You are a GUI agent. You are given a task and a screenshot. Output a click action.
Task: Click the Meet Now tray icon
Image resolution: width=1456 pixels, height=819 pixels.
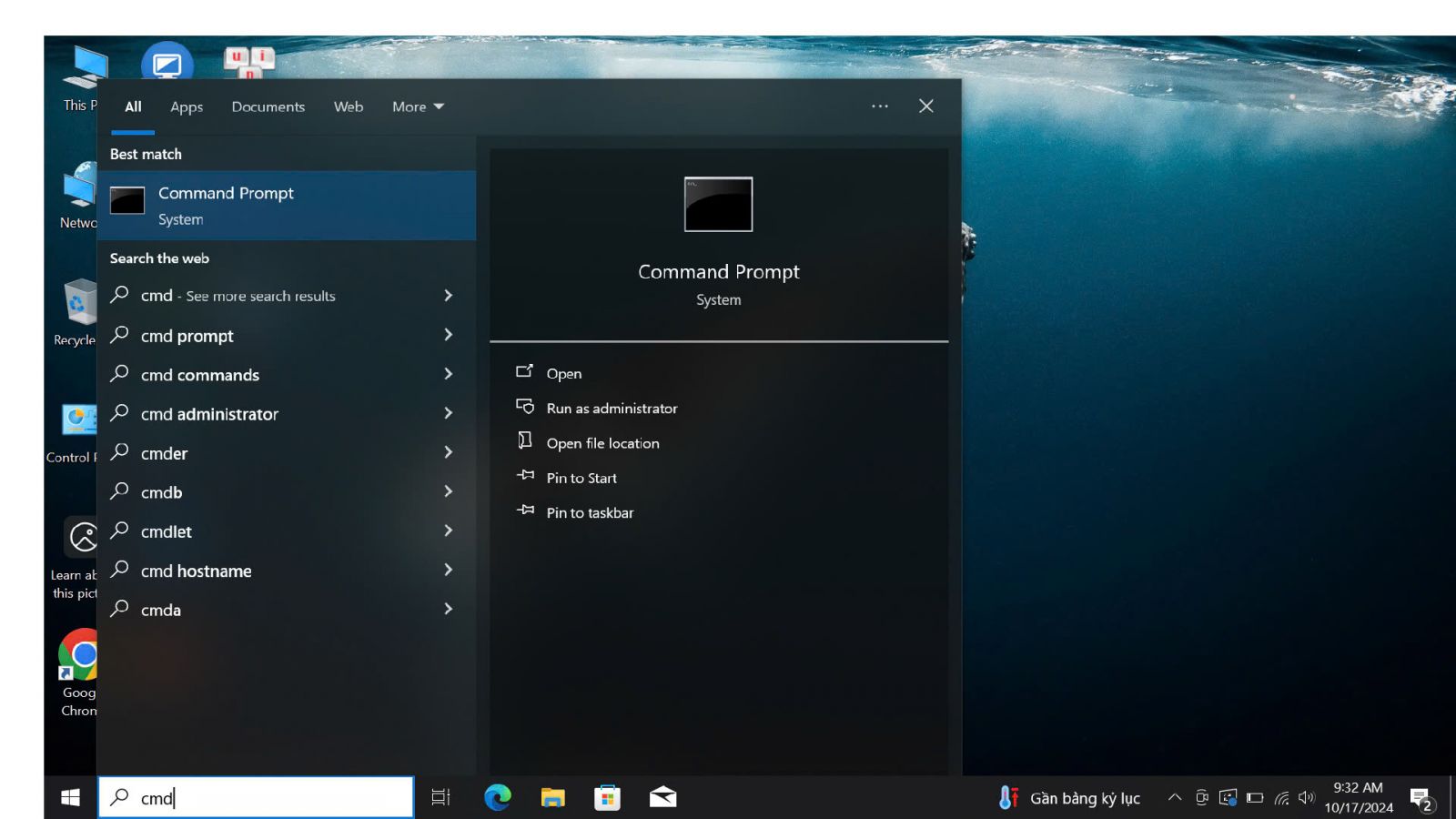1201,798
